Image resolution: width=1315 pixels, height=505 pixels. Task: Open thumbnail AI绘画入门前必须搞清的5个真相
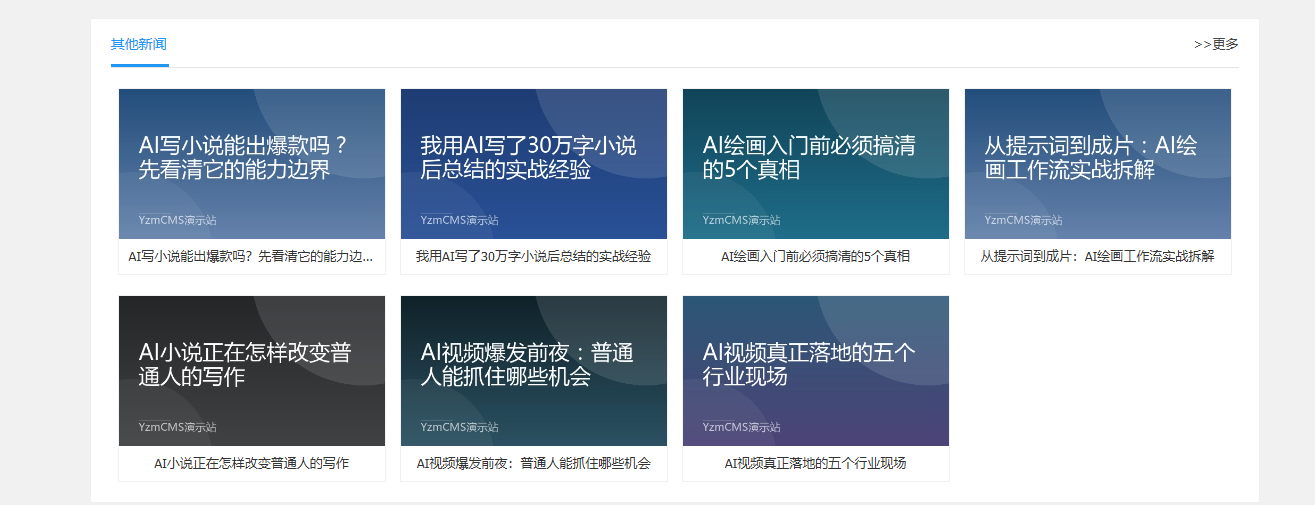coord(816,164)
